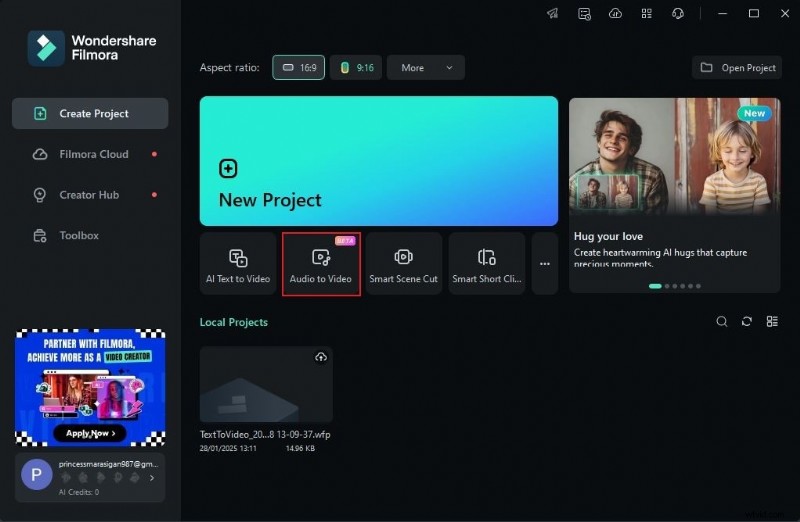
Task: Refresh the Local Projects list
Action: coord(747,322)
